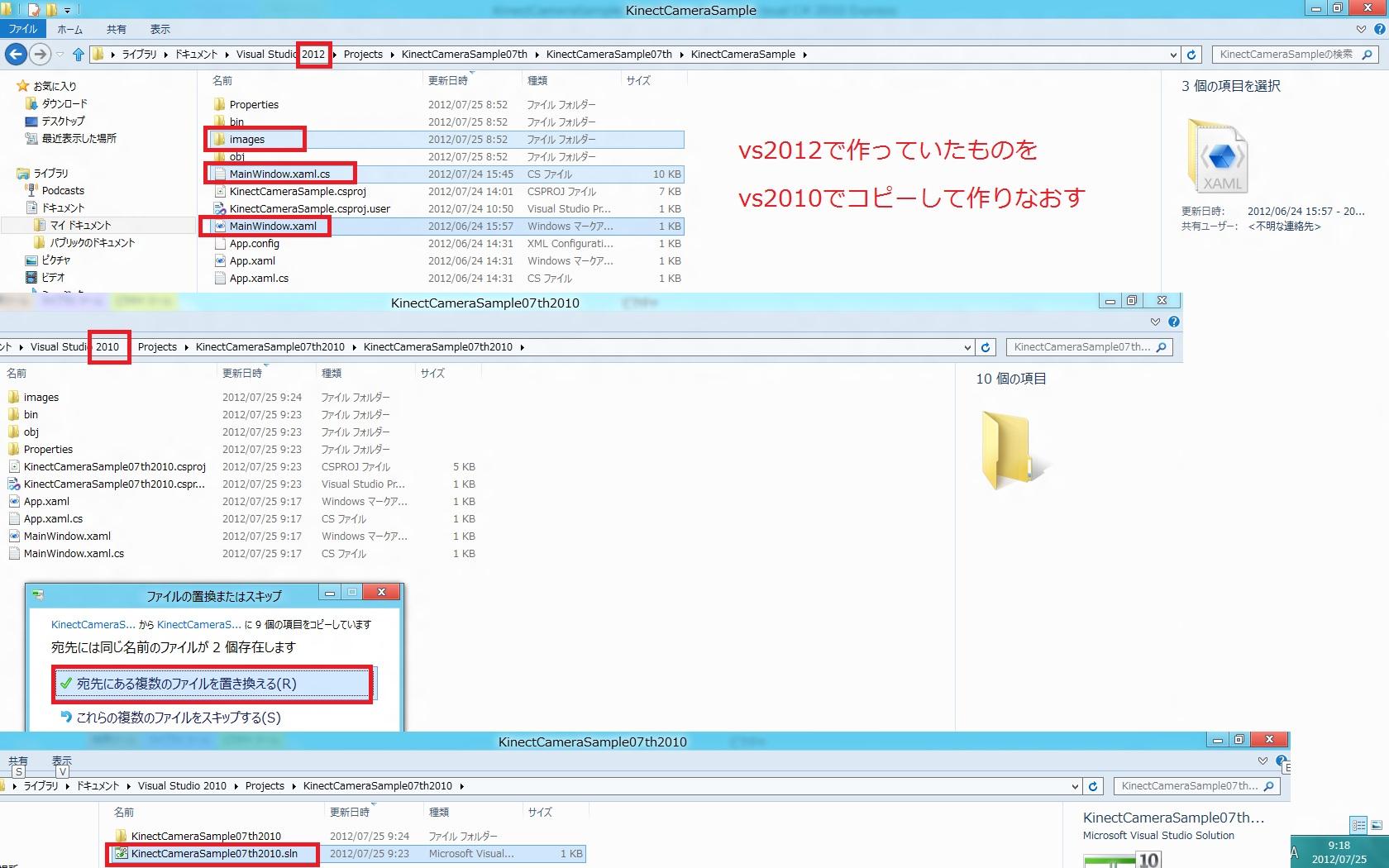The height and width of the screenshot is (868, 1389).
Task: Choose 宛先にある複数のファイルを置き換える option
Action: (x=214, y=684)
